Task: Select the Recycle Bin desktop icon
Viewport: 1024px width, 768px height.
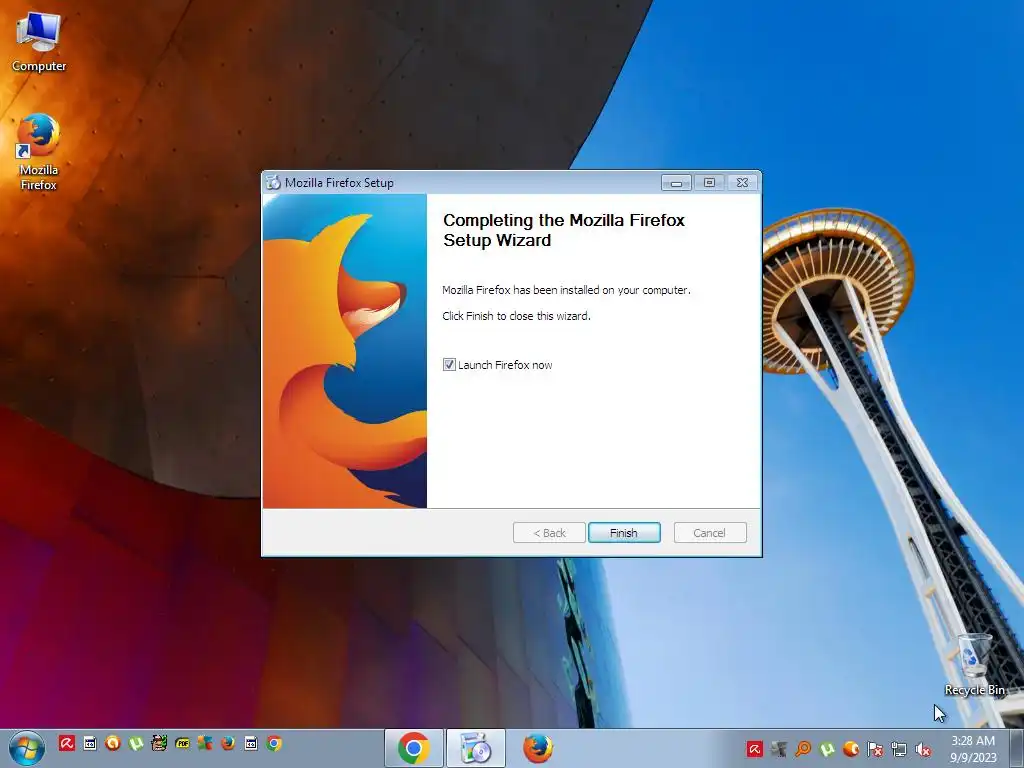Action: click(x=974, y=665)
